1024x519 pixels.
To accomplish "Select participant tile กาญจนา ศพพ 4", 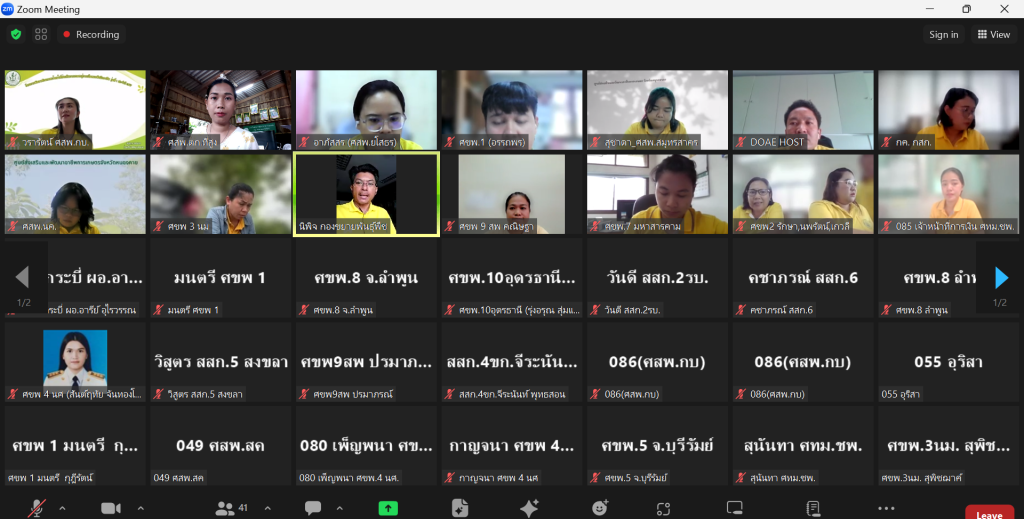I will [x=512, y=446].
